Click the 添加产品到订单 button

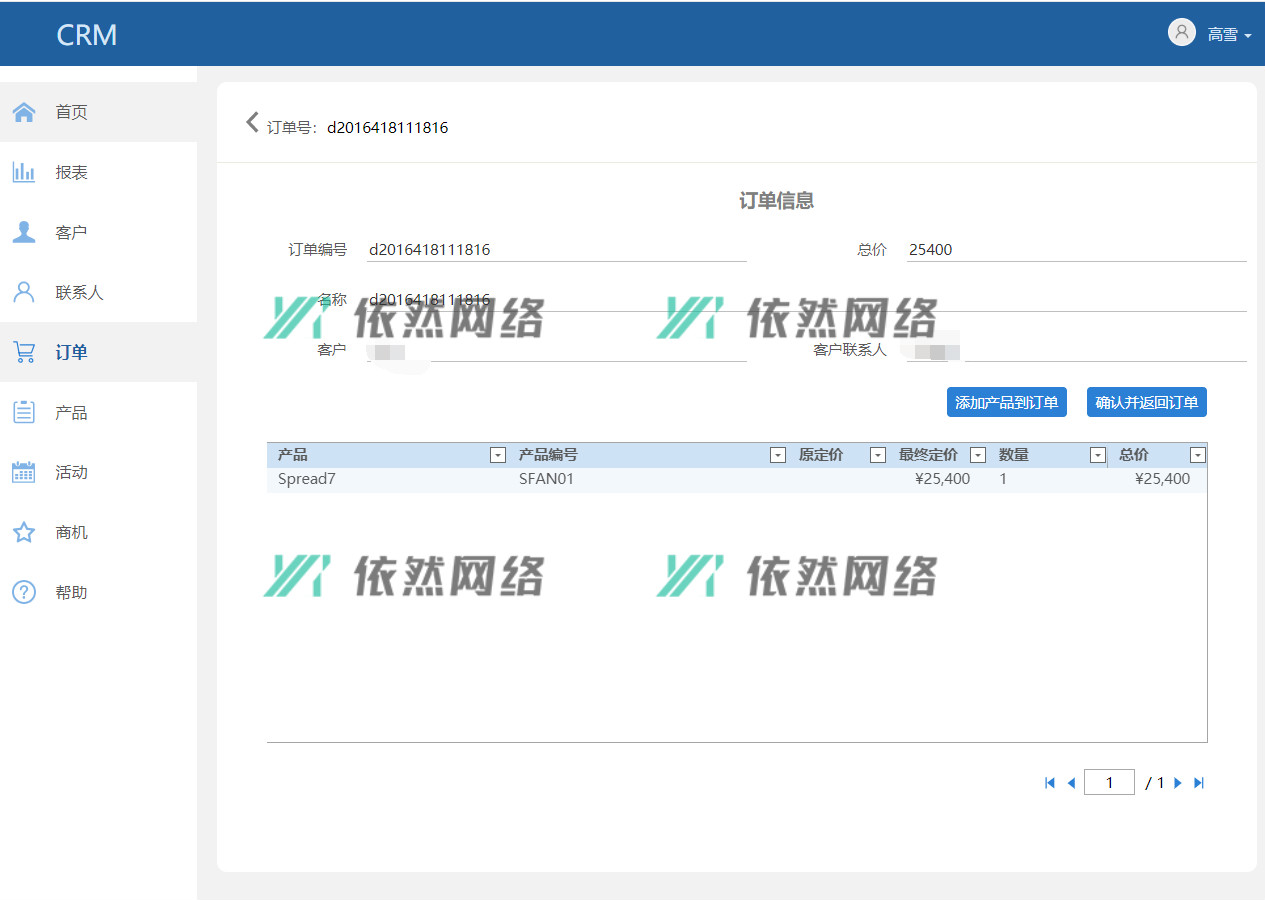1006,402
